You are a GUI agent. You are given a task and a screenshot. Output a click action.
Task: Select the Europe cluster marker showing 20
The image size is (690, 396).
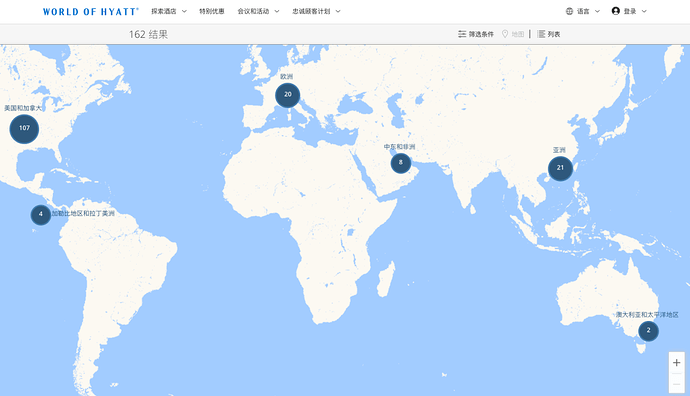[288, 95]
